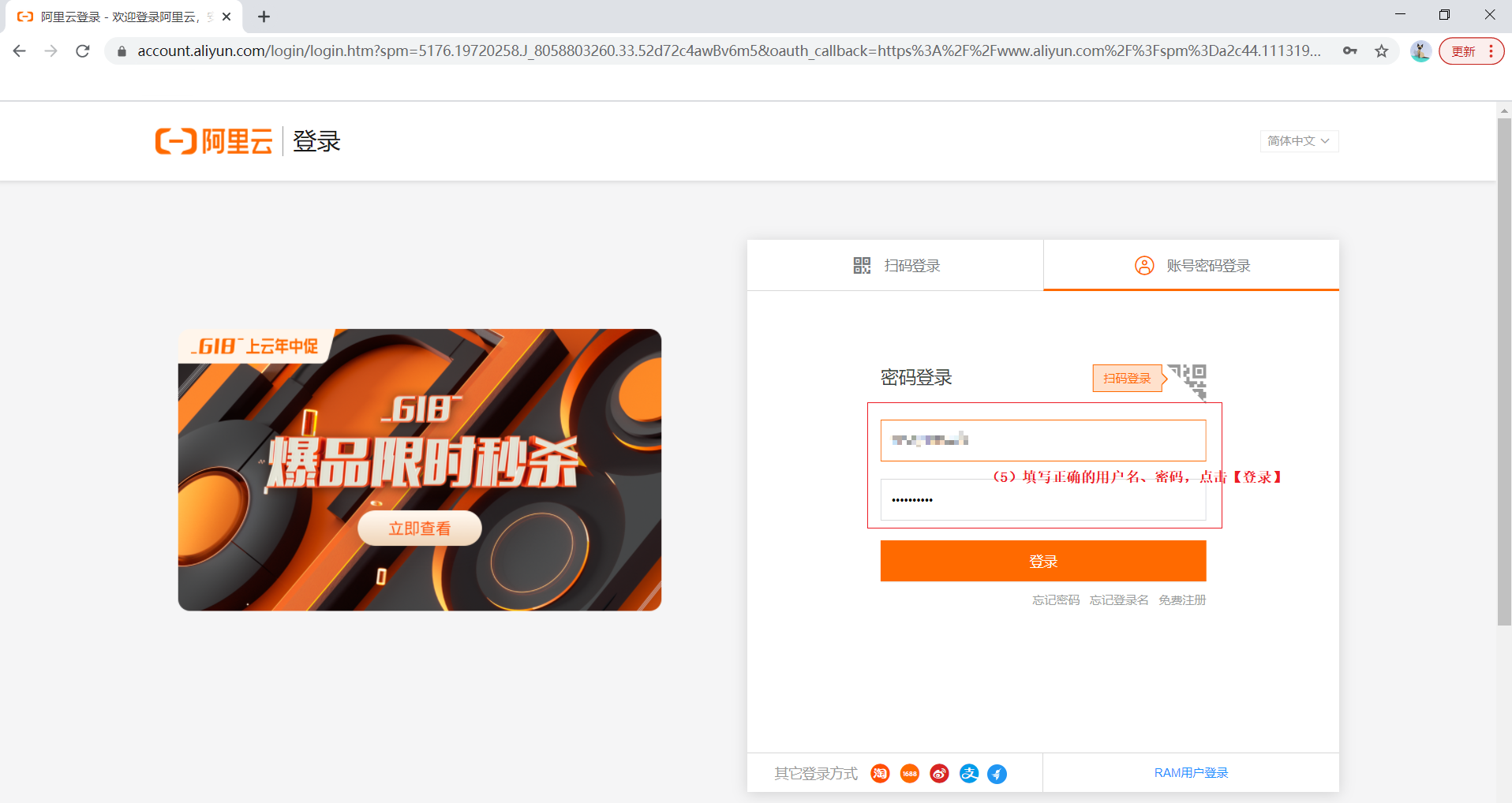The height and width of the screenshot is (803, 1512).
Task: Click the page vertical scrollbar
Action: [x=1504, y=371]
